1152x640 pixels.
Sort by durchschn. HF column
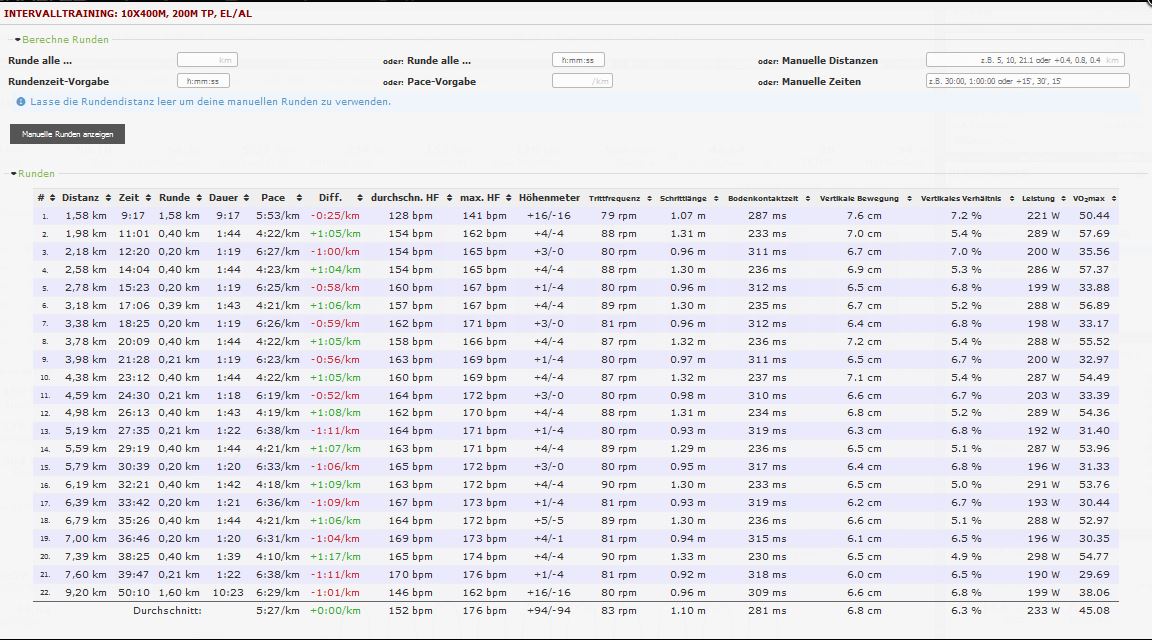coord(405,198)
